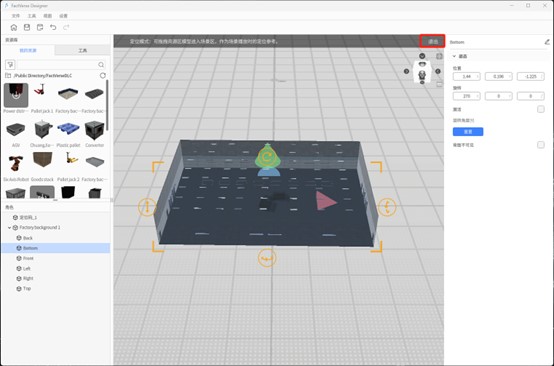Click stepper of position value 1.44
554x366 pixels.
point(478,76)
